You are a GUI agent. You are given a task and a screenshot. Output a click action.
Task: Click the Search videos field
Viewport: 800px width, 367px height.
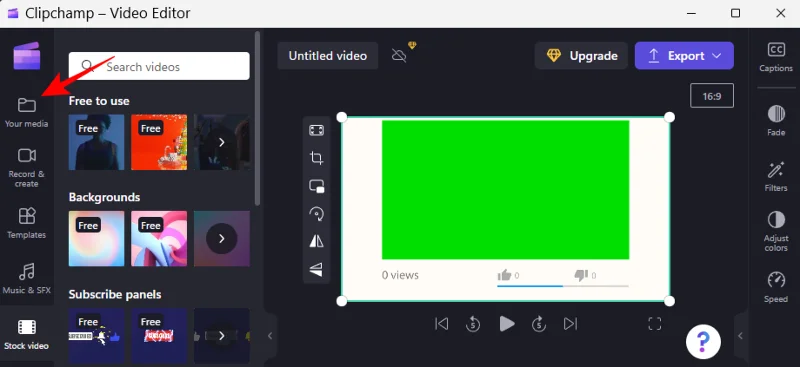[159, 66]
